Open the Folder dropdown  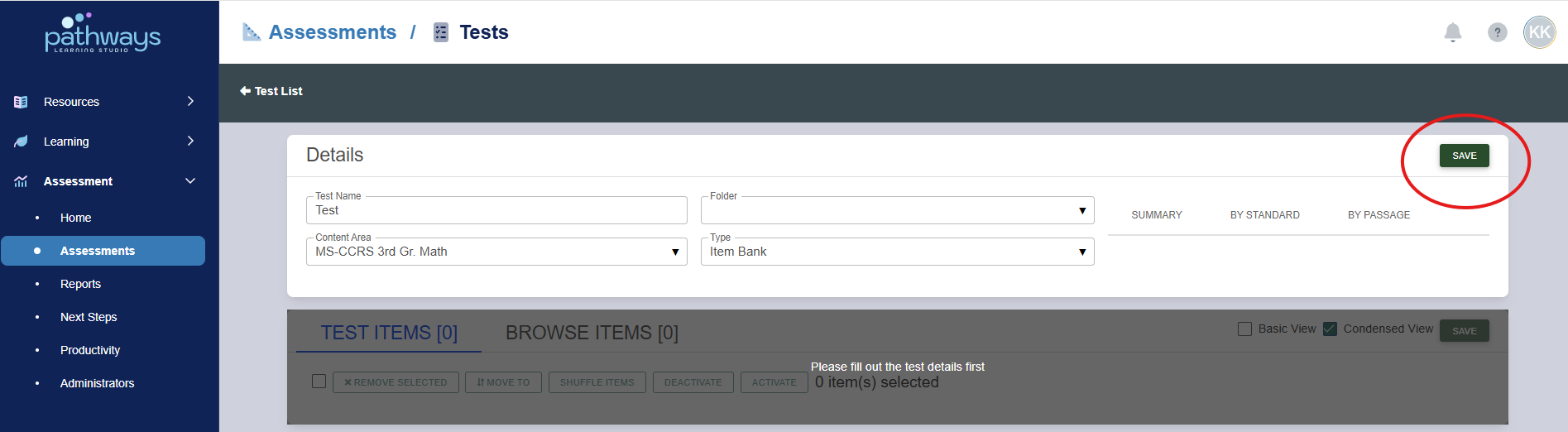(897, 210)
